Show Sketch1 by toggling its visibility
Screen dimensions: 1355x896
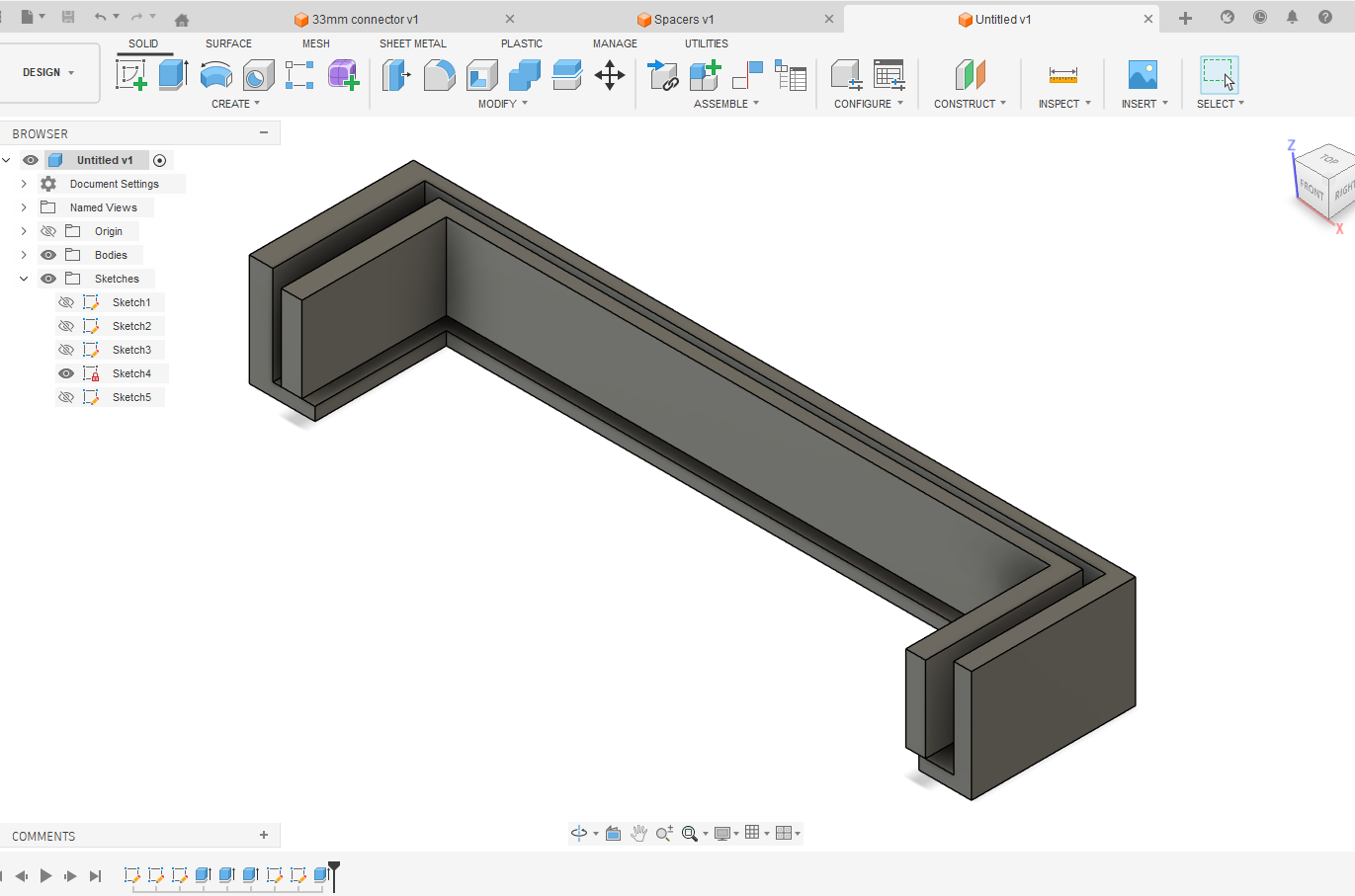click(x=66, y=302)
